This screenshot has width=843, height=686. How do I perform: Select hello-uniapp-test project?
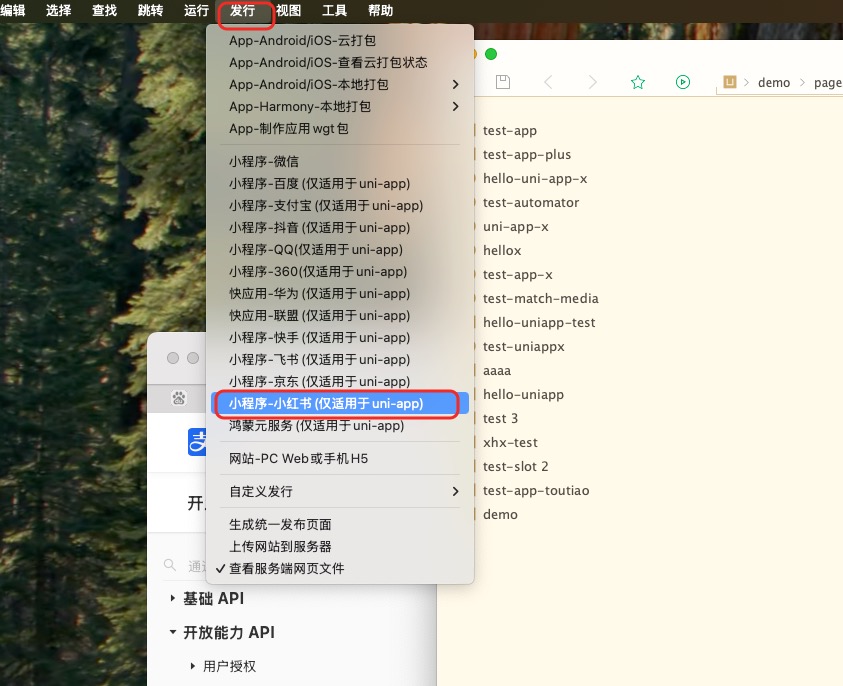[x=539, y=323]
